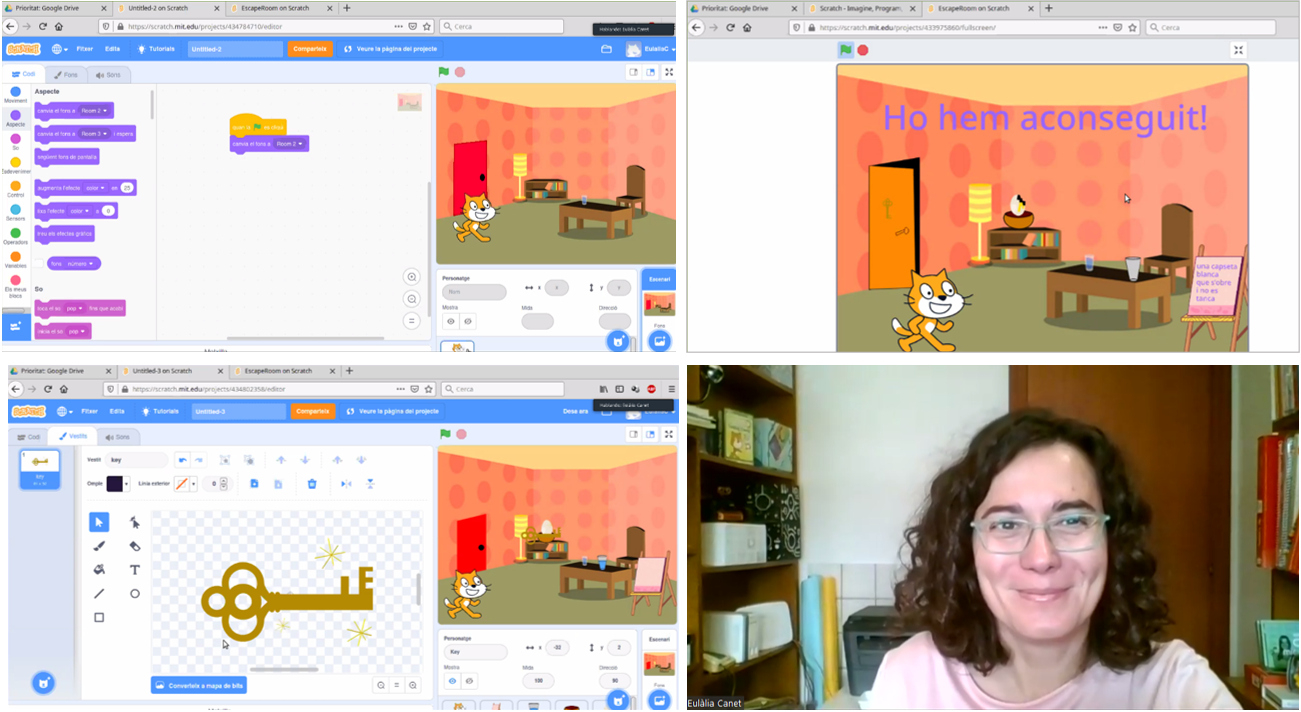Image resolution: width=1301 pixels, height=712 pixels.
Task: Select the key costume thumbnail in Untitled-3
Action: (40, 471)
